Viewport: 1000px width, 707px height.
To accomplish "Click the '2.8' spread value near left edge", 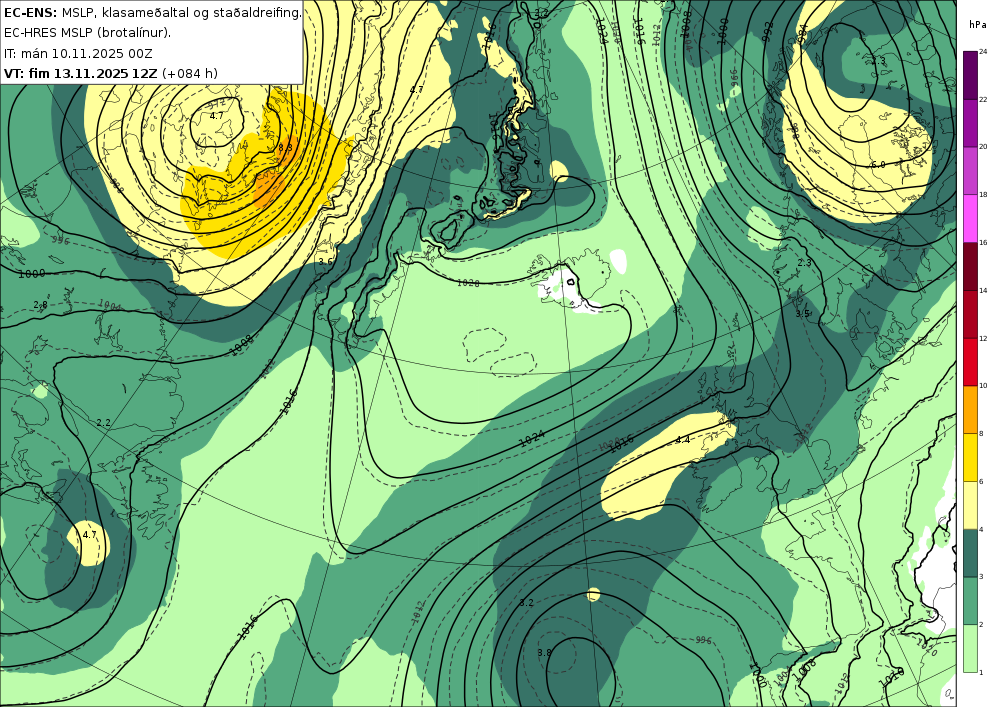I will (40, 305).
